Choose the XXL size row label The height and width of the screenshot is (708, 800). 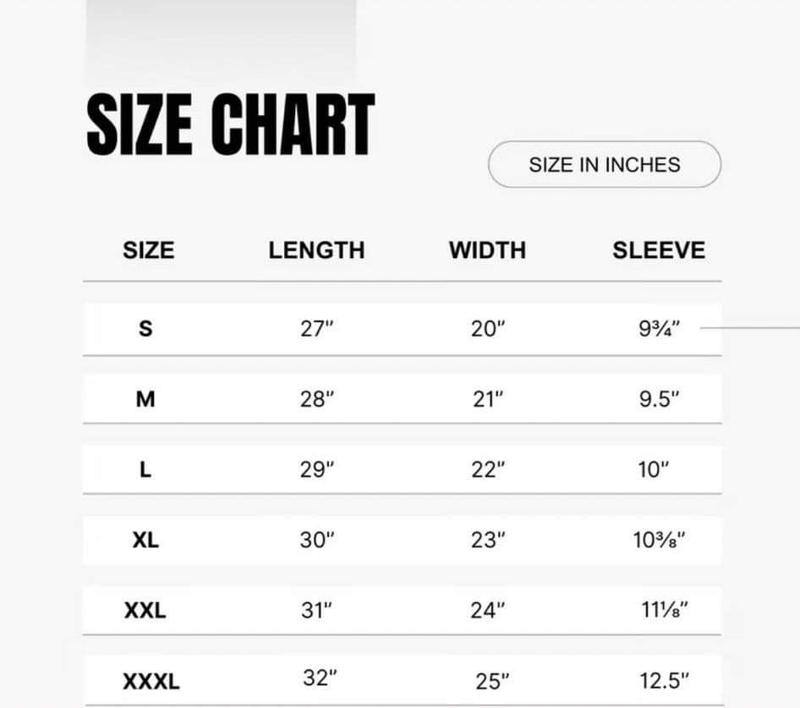coord(145,610)
